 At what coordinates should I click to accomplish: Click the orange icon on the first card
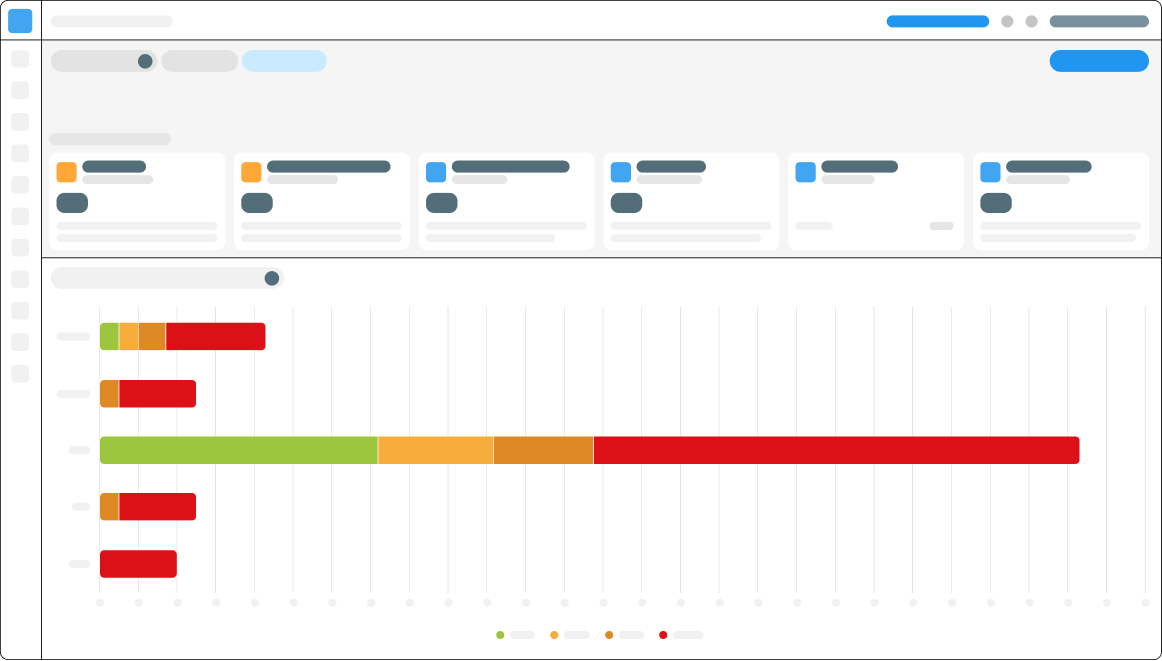pos(67,172)
